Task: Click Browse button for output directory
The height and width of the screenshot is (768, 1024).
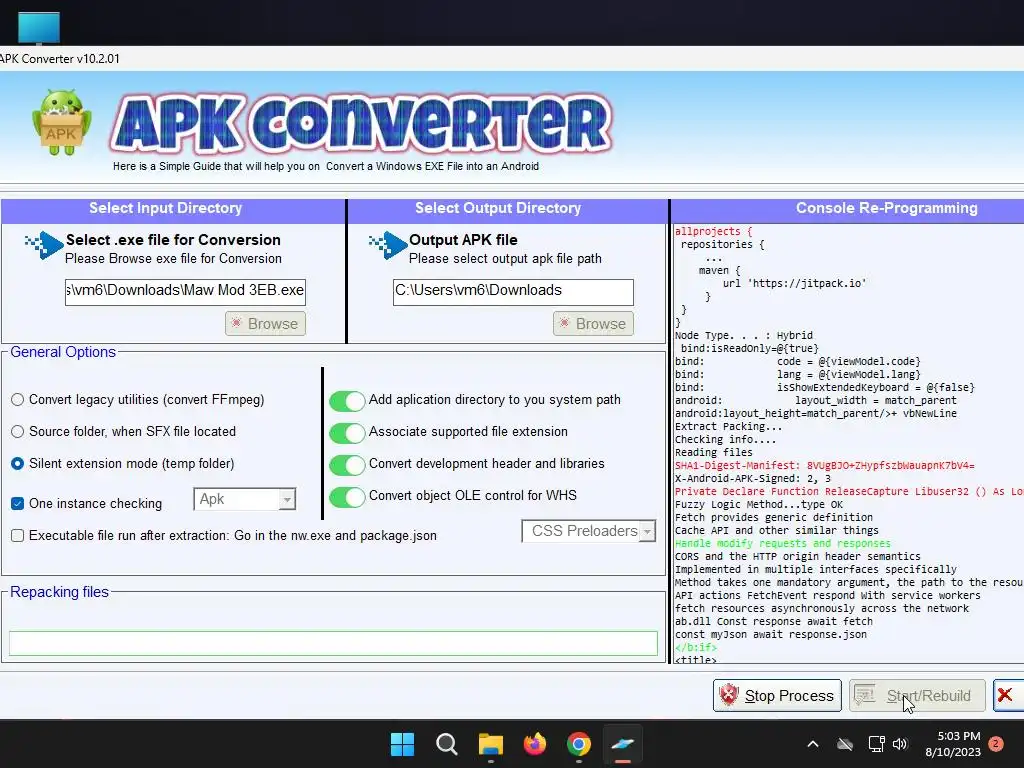Action: pos(593,324)
